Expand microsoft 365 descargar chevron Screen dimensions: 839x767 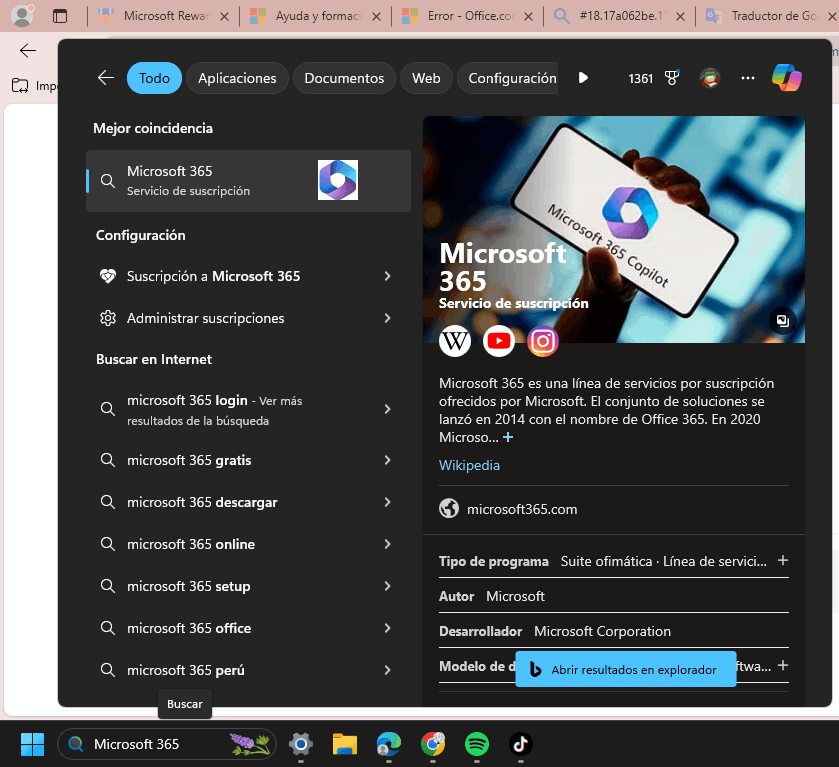tap(387, 502)
